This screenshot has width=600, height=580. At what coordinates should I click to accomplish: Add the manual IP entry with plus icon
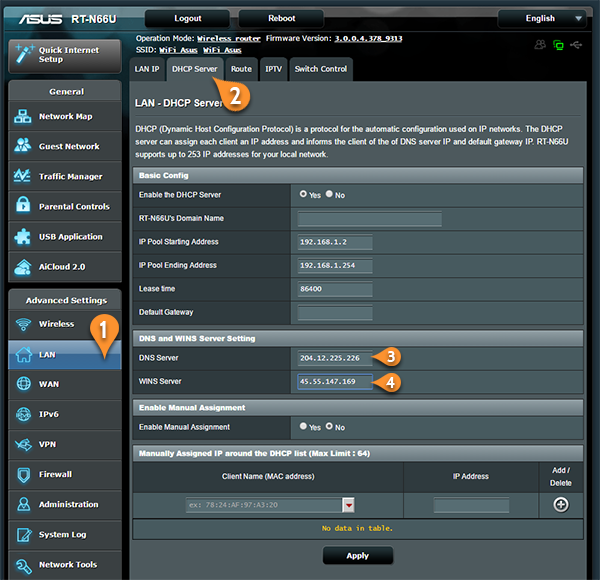coord(561,505)
